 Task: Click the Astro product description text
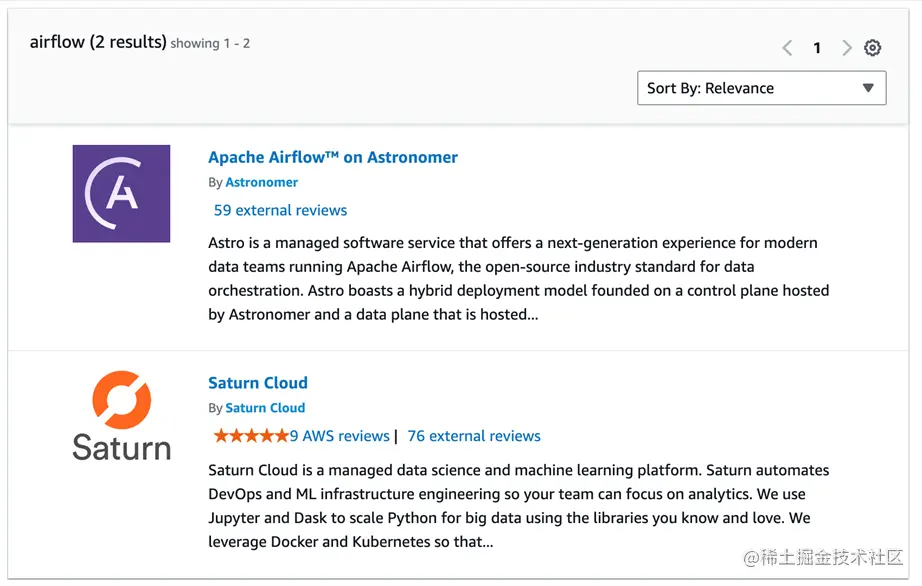(518, 278)
